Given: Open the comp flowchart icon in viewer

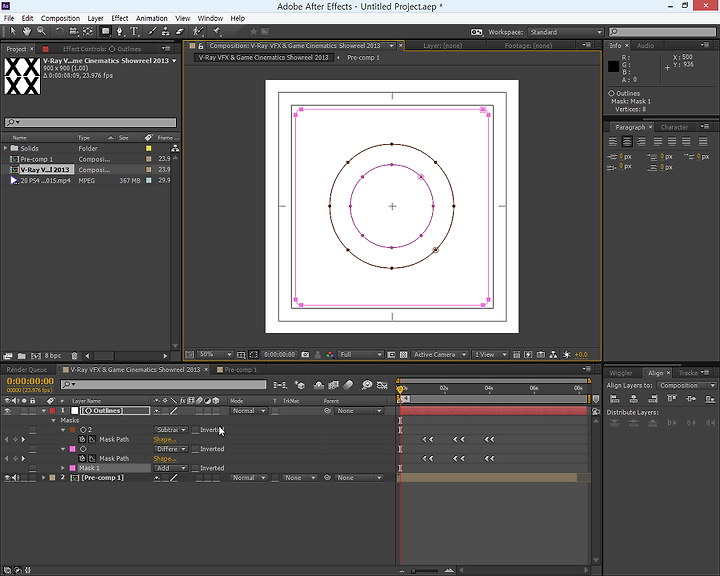Looking at the screenshot, I should (x=553, y=355).
